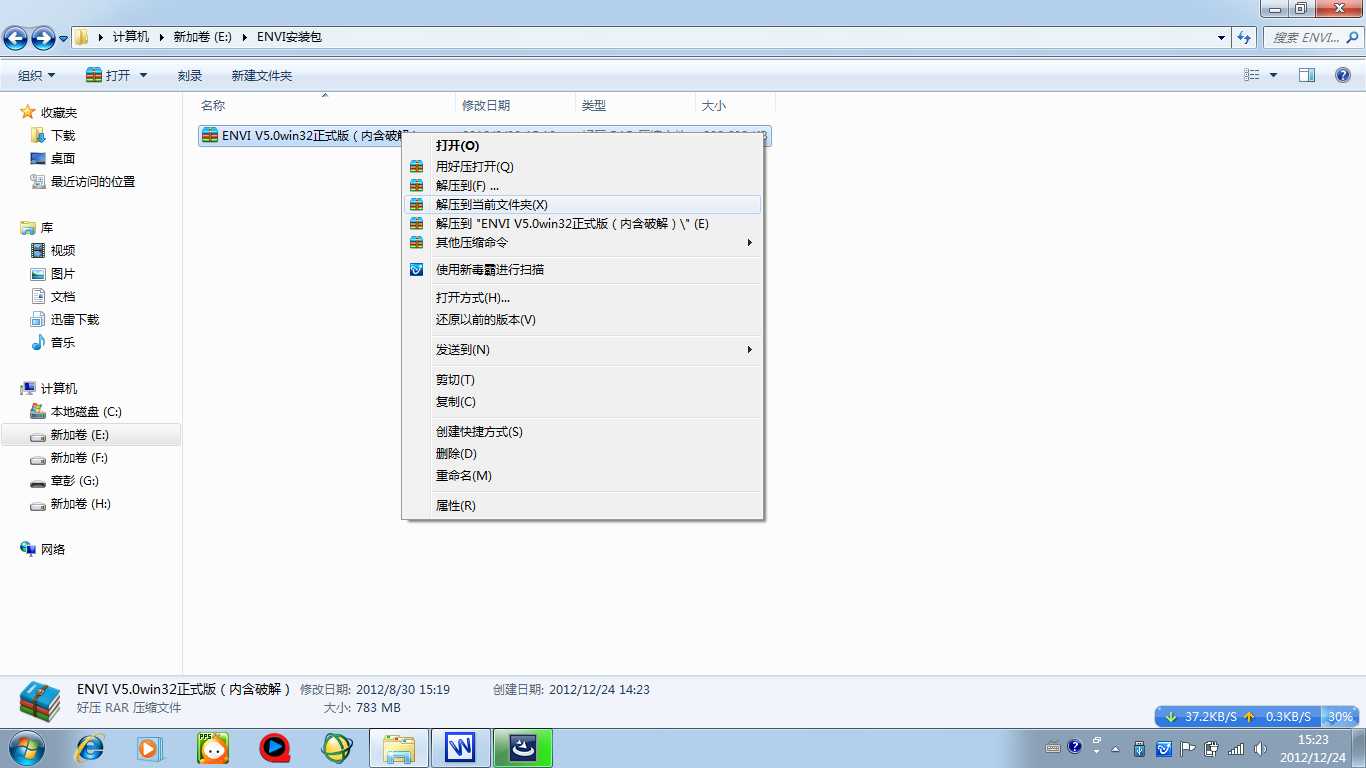This screenshot has width=1366, height=768.
Task: Choose 解压到当前文件夹(X) from the context menu
Action: pyautogui.click(x=582, y=204)
